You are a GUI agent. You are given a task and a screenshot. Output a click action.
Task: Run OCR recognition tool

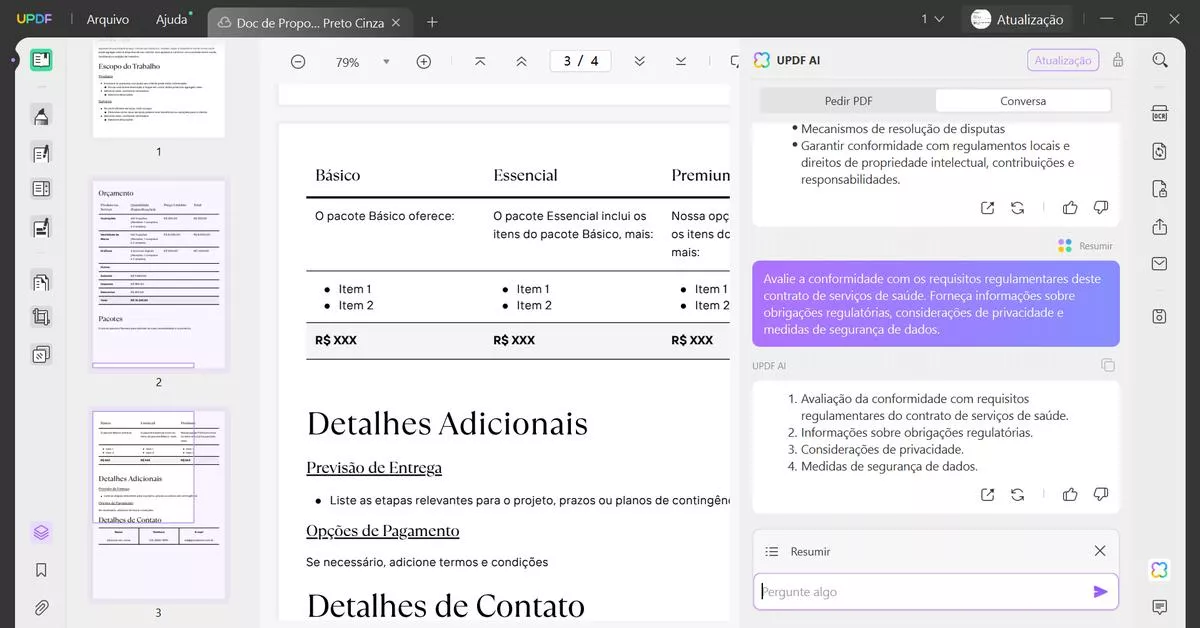[x=1160, y=113]
